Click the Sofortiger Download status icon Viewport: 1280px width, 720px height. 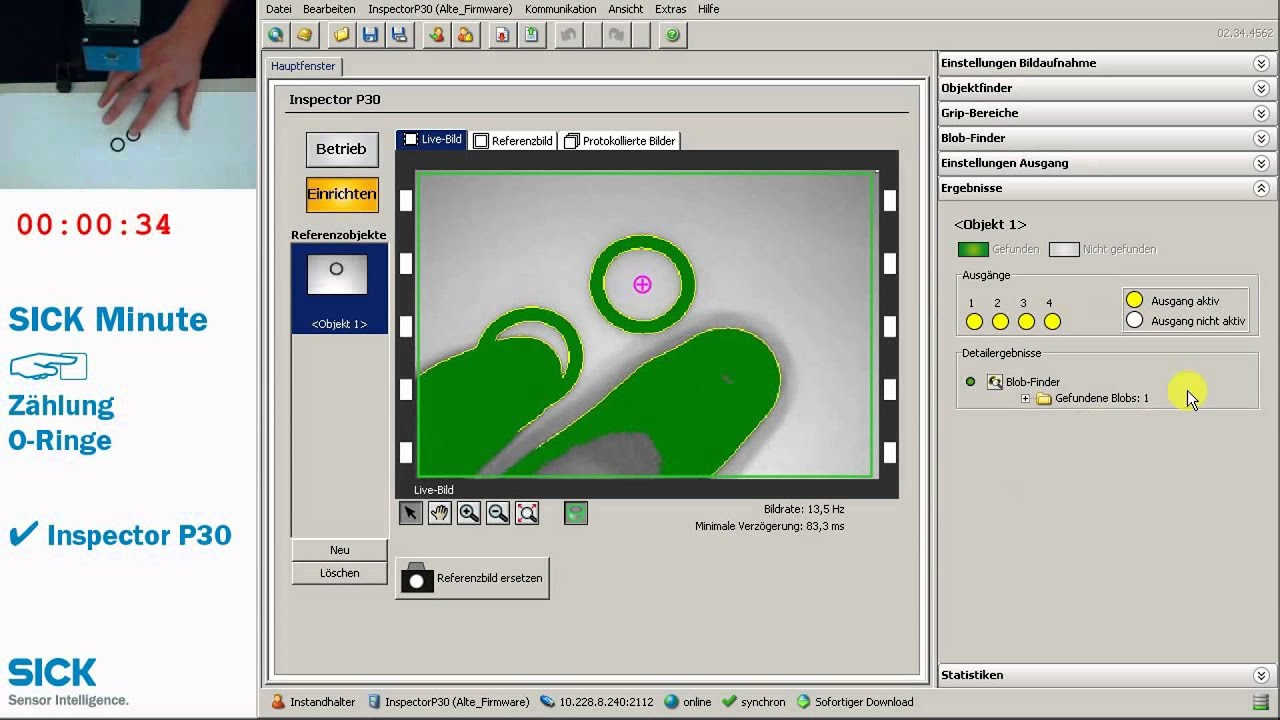(803, 702)
